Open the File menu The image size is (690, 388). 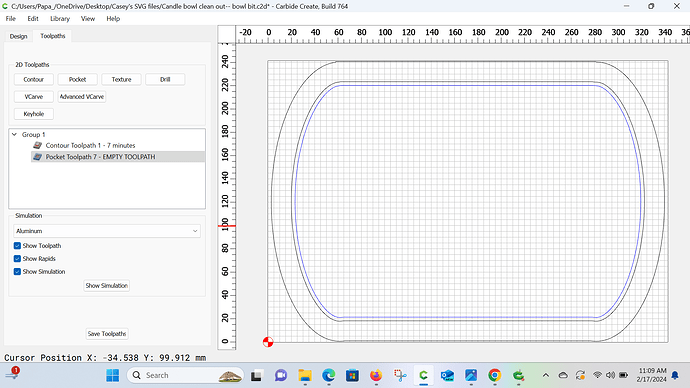click(x=11, y=18)
